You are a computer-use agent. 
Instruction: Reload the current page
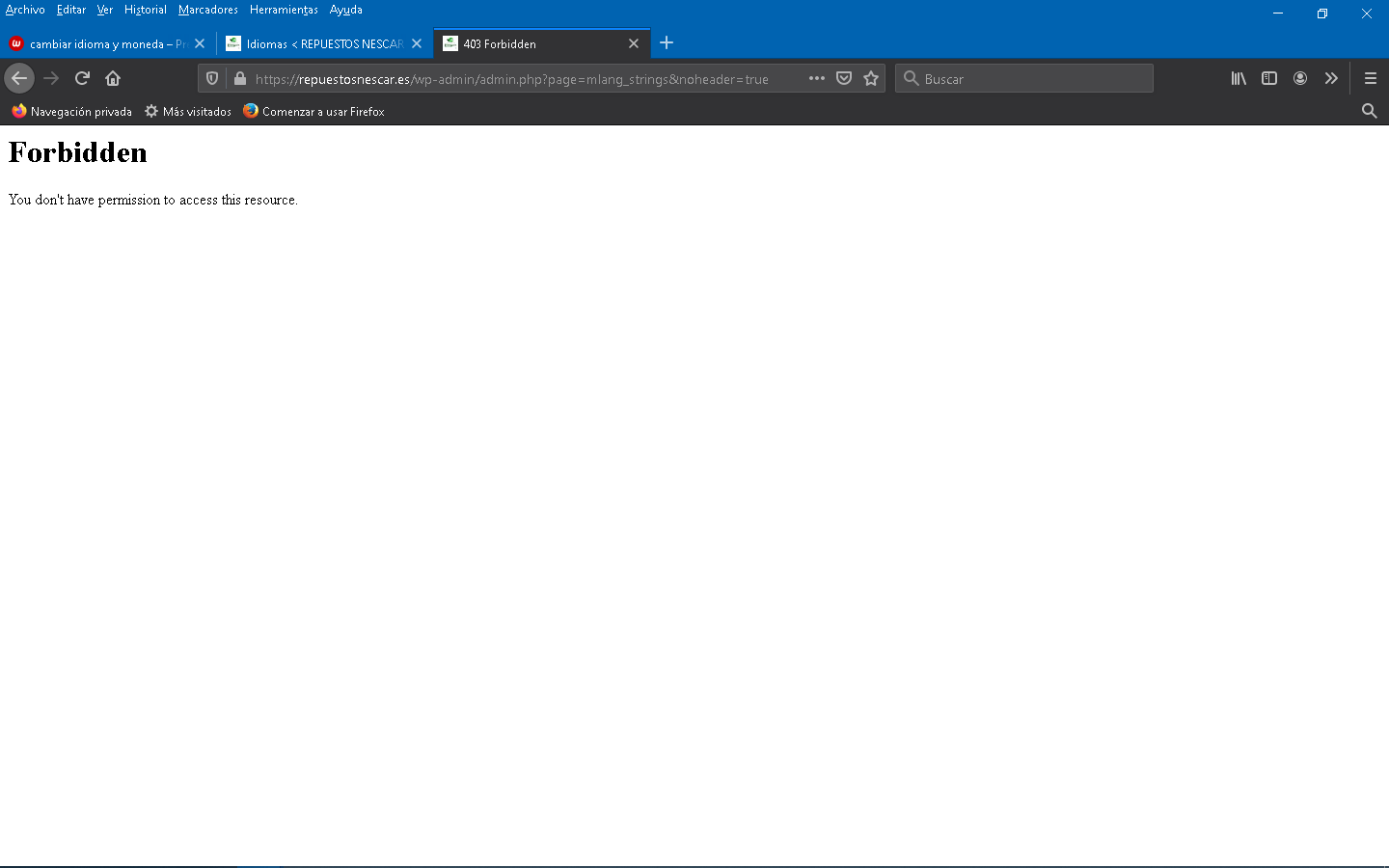point(82,78)
